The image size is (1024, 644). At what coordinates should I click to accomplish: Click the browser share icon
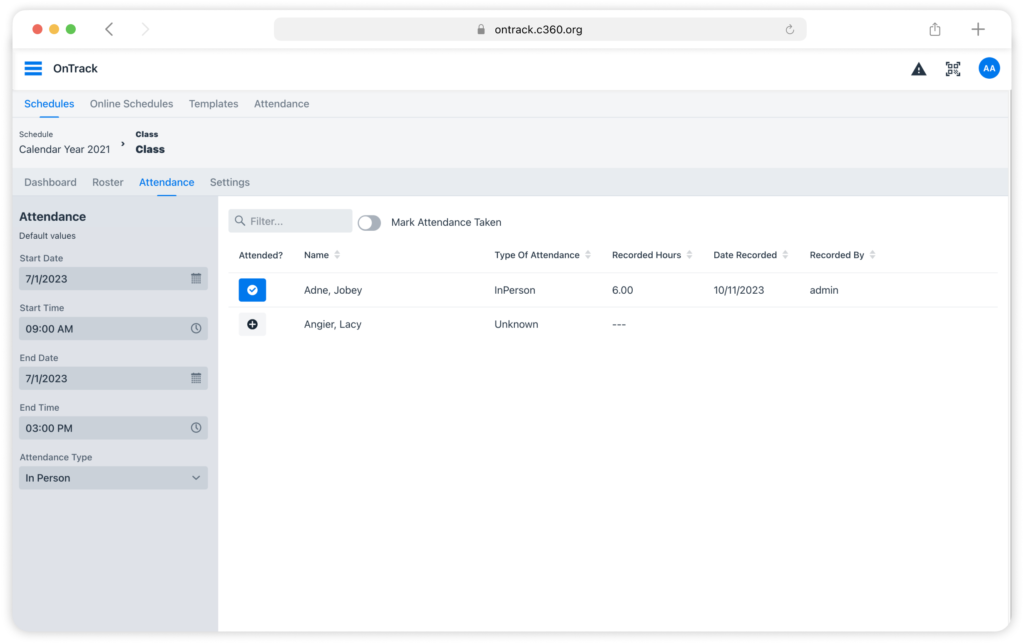pyautogui.click(x=935, y=30)
